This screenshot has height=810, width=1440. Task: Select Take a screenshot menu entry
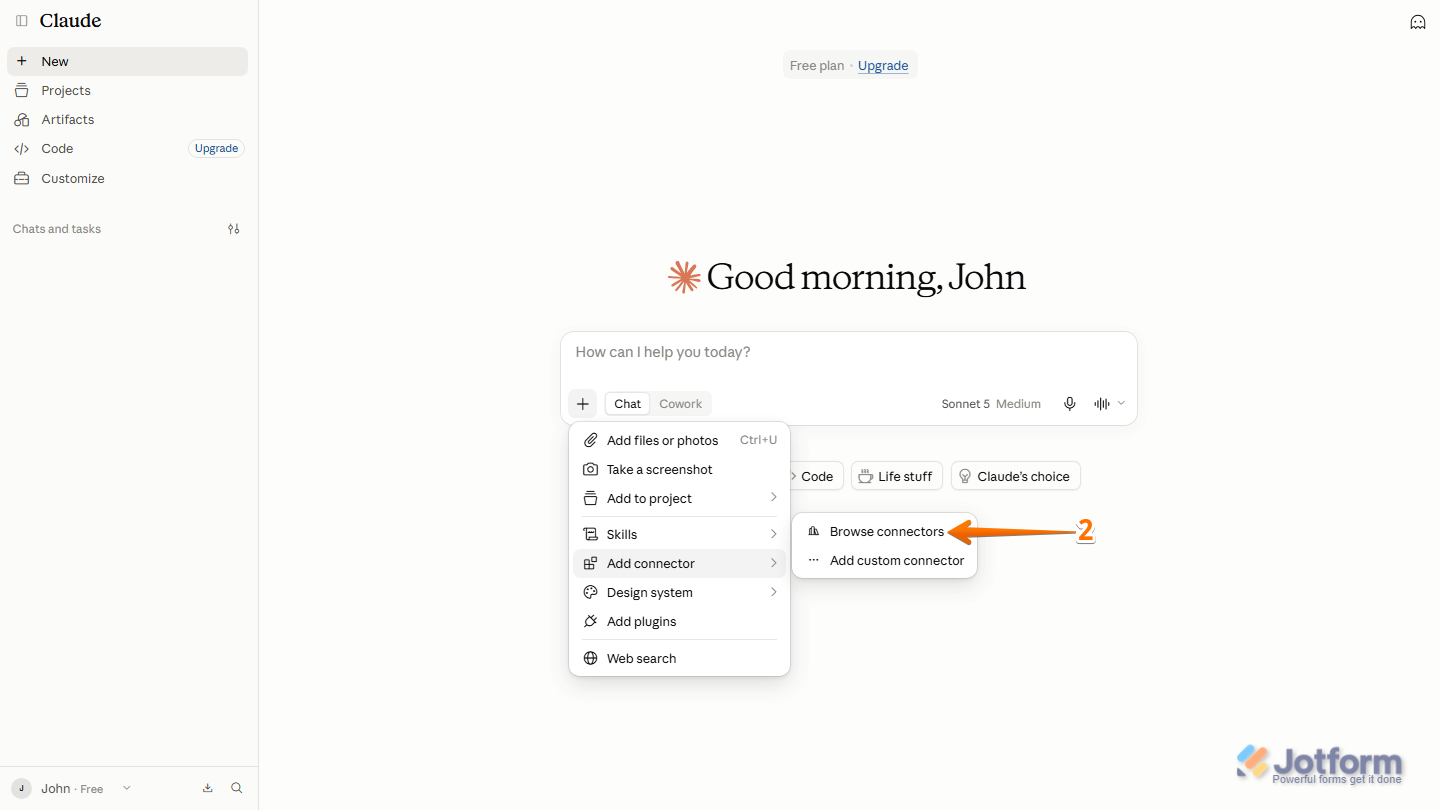click(679, 469)
